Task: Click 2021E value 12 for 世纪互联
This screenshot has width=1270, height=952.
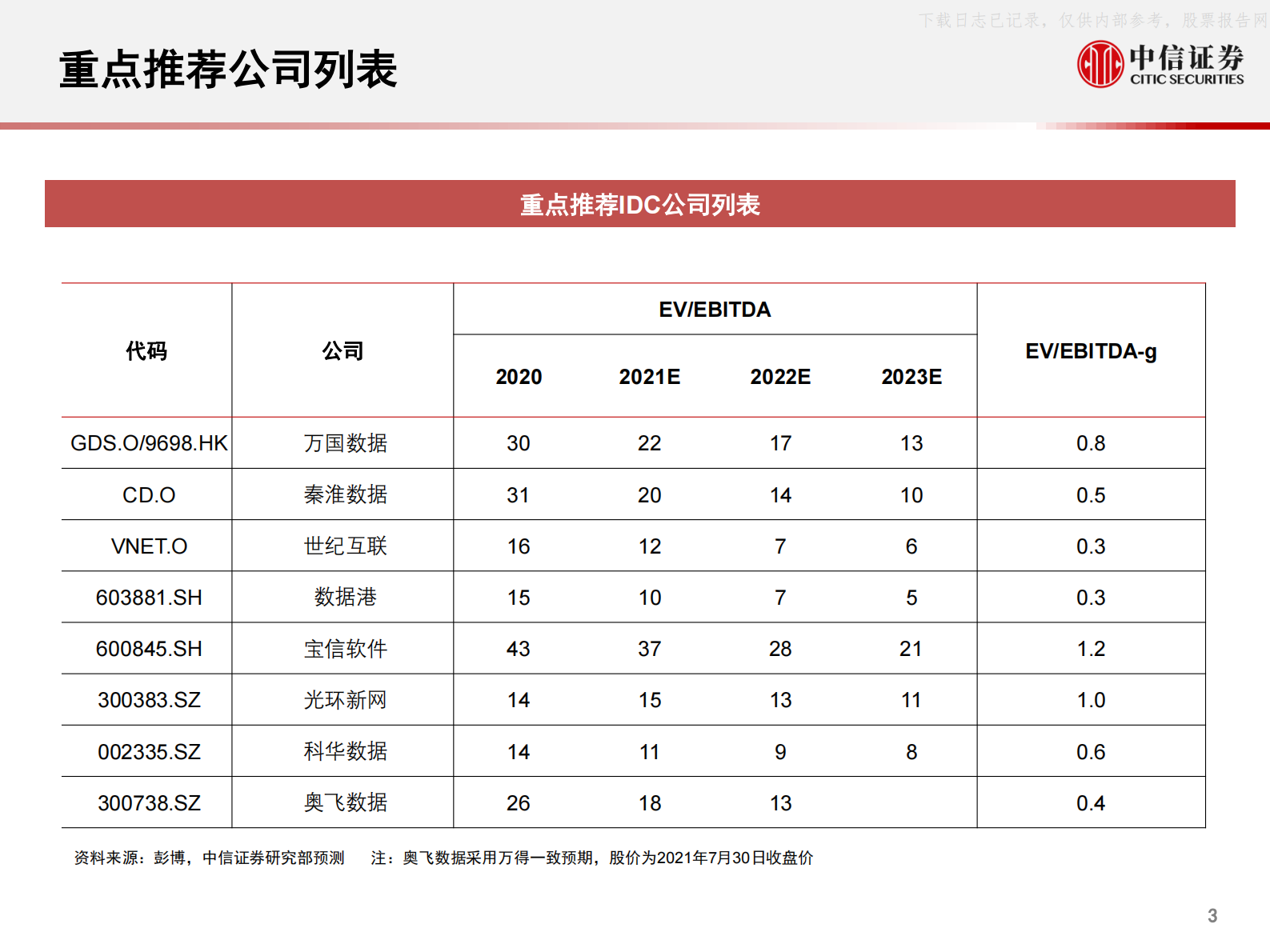Action: 649,546
